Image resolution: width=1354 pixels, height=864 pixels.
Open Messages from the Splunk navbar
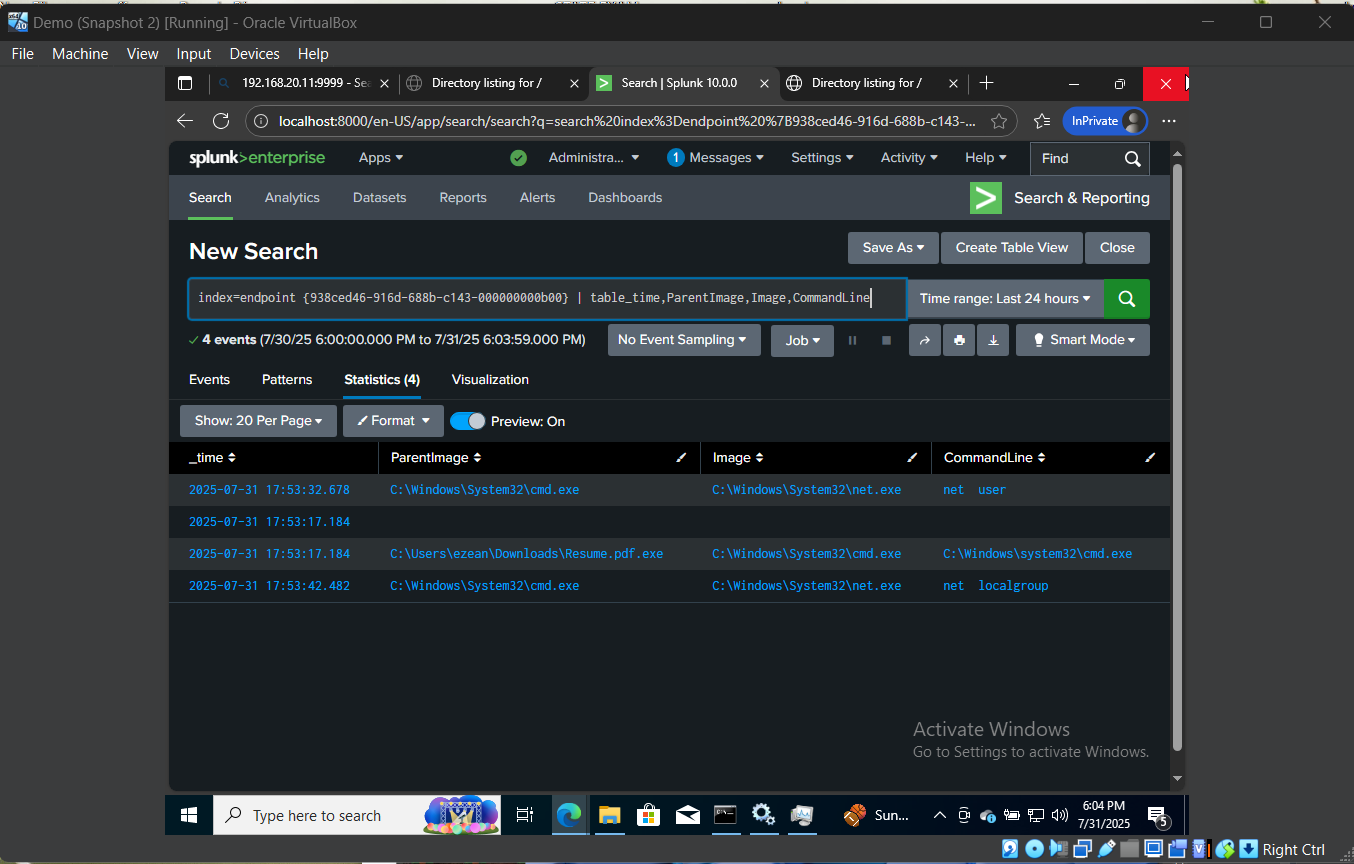coord(716,157)
